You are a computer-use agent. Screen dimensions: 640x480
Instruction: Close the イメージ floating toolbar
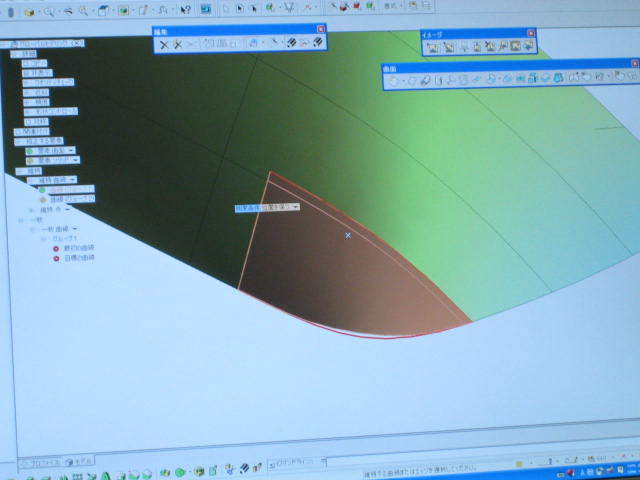point(531,33)
